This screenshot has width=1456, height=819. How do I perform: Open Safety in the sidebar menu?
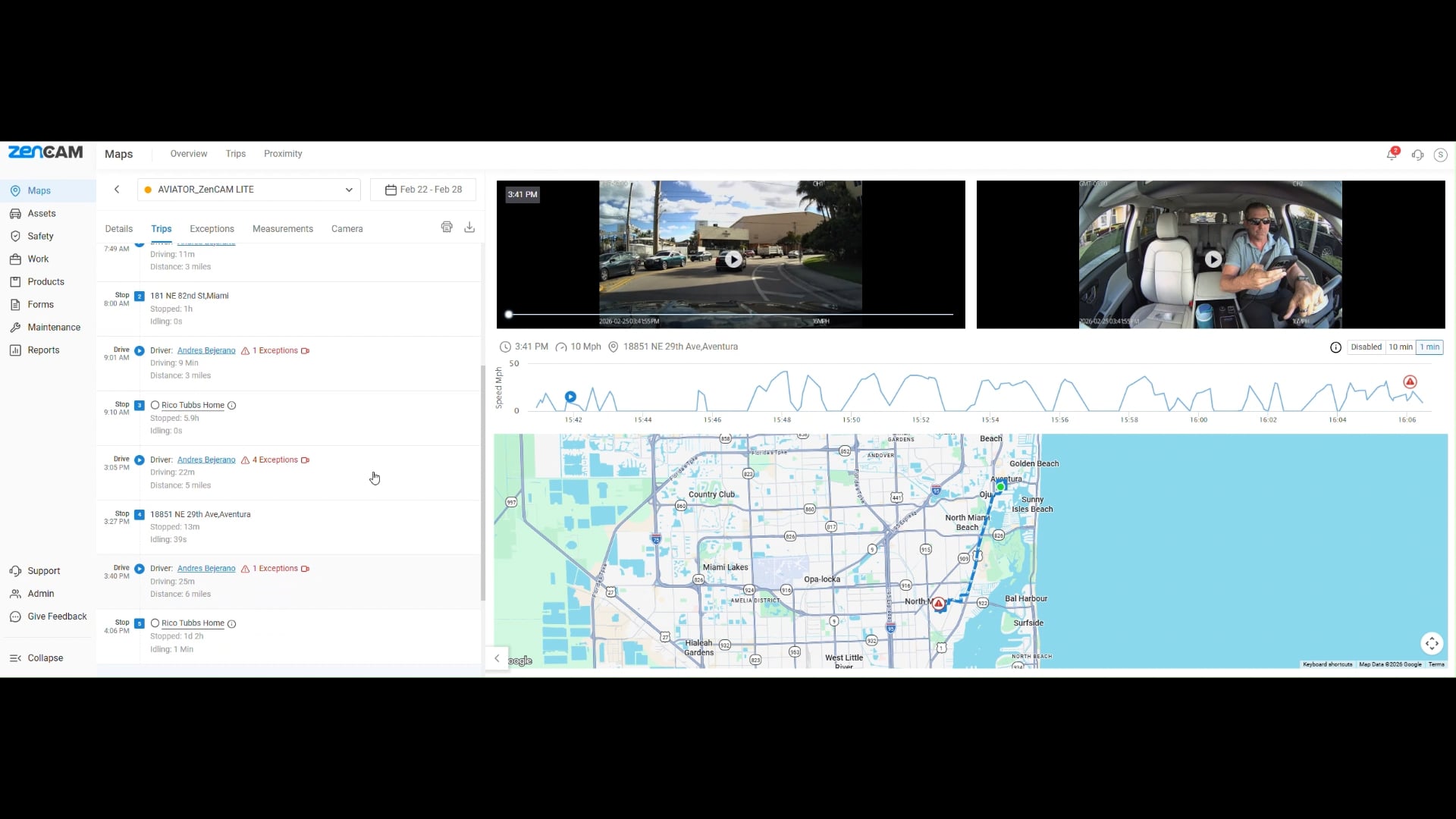click(x=40, y=237)
